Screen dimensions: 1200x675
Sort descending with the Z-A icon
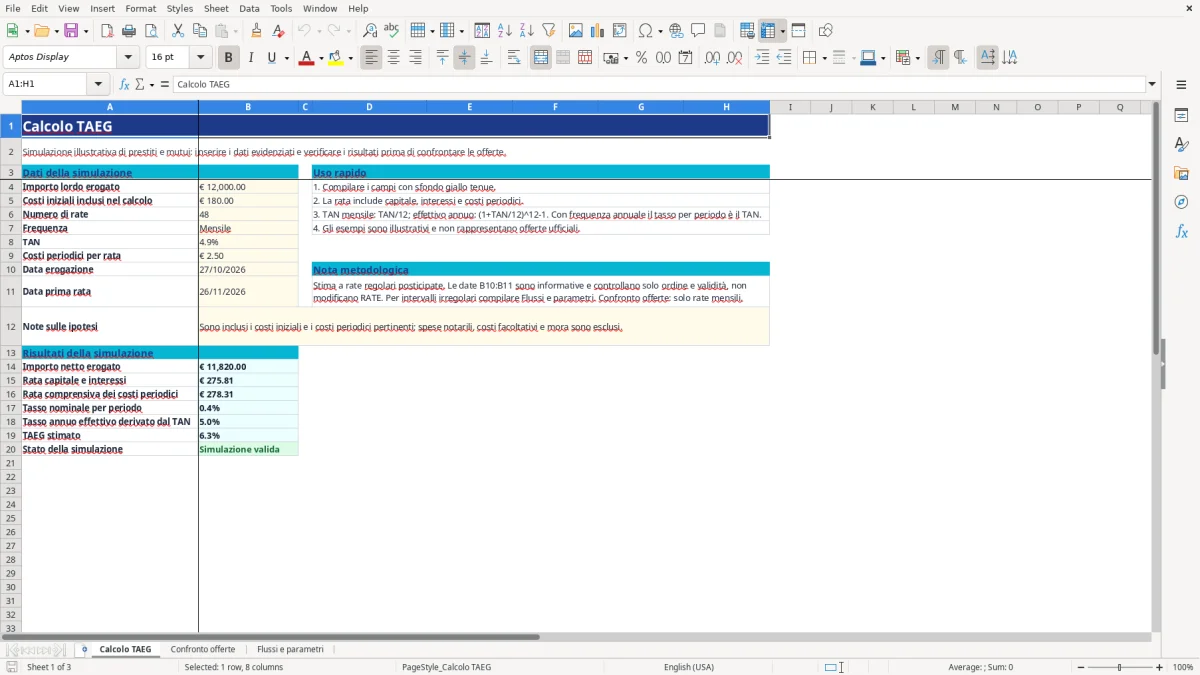(526, 31)
